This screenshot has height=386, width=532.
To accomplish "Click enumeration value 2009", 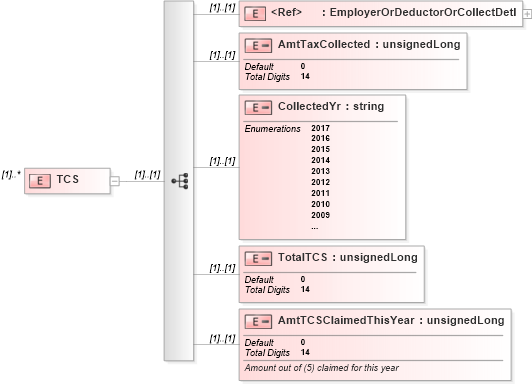I will tap(321, 215).
